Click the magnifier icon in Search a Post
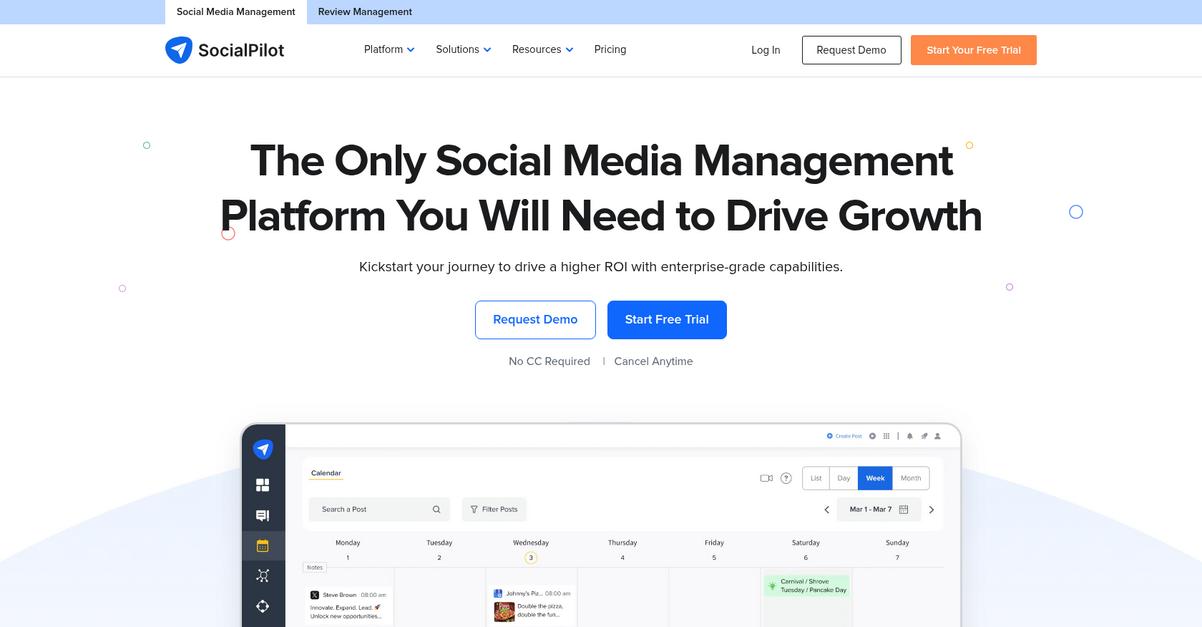This screenshot has height=627, width=1202. [x=436, y=509]
